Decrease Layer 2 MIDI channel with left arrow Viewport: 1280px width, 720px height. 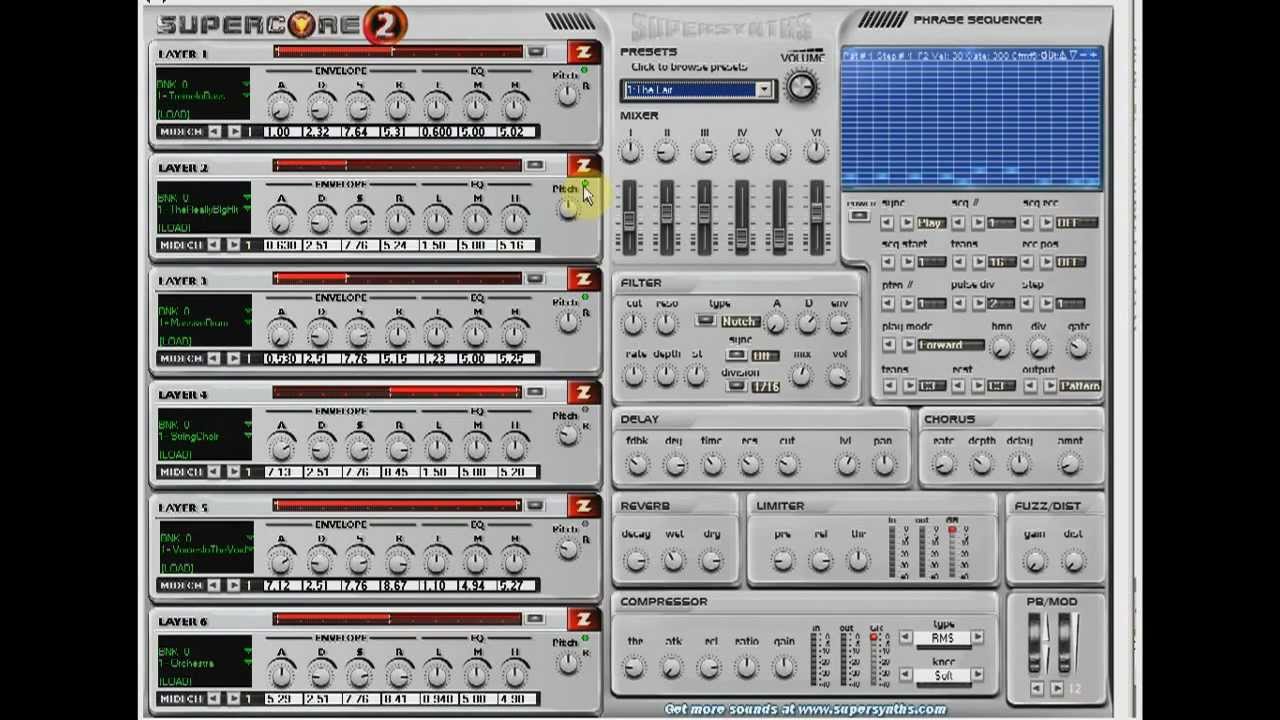(215, 245)
